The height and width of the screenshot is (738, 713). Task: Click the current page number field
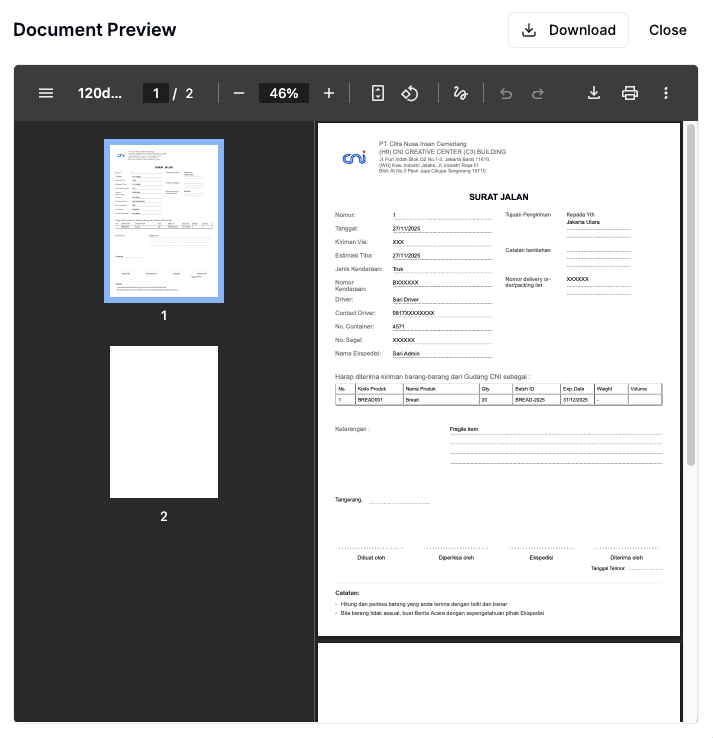point(155,93)
